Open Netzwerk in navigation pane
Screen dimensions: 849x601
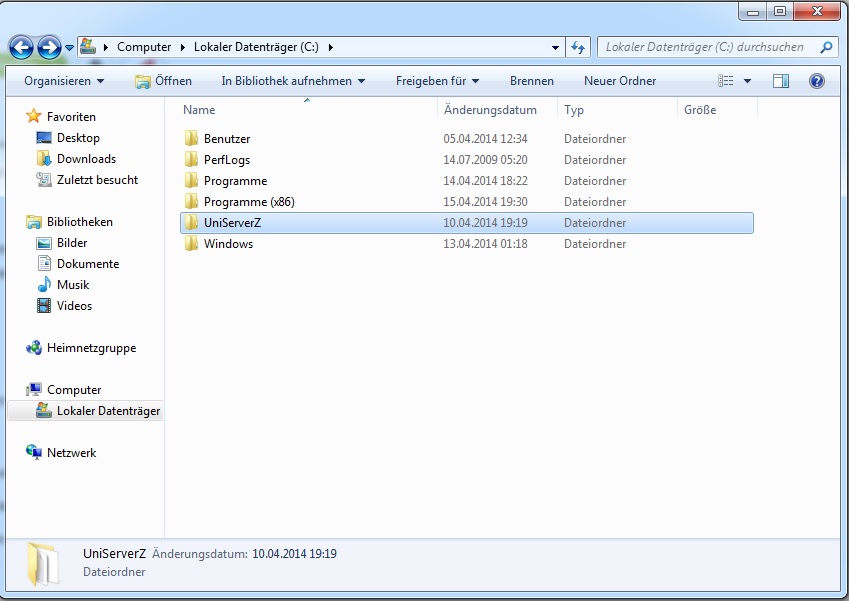pos(71,453)
